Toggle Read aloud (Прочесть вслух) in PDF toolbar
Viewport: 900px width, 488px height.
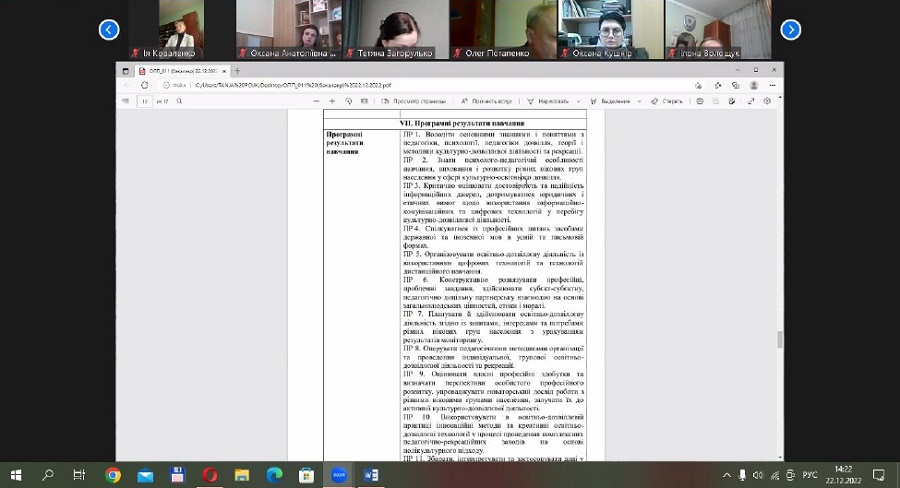click(490, 101)
